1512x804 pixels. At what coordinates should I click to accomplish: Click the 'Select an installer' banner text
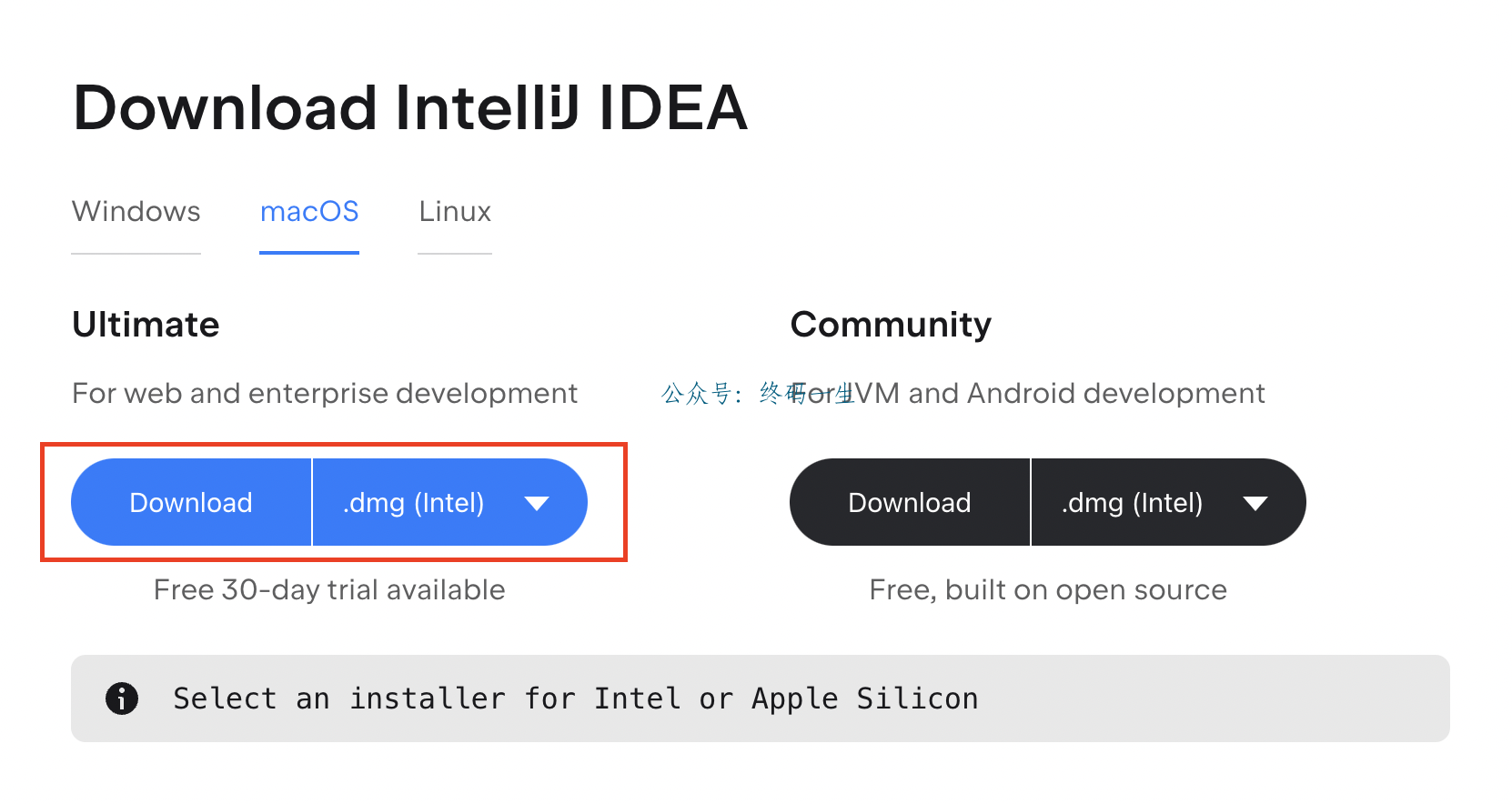tap(575, 698)
